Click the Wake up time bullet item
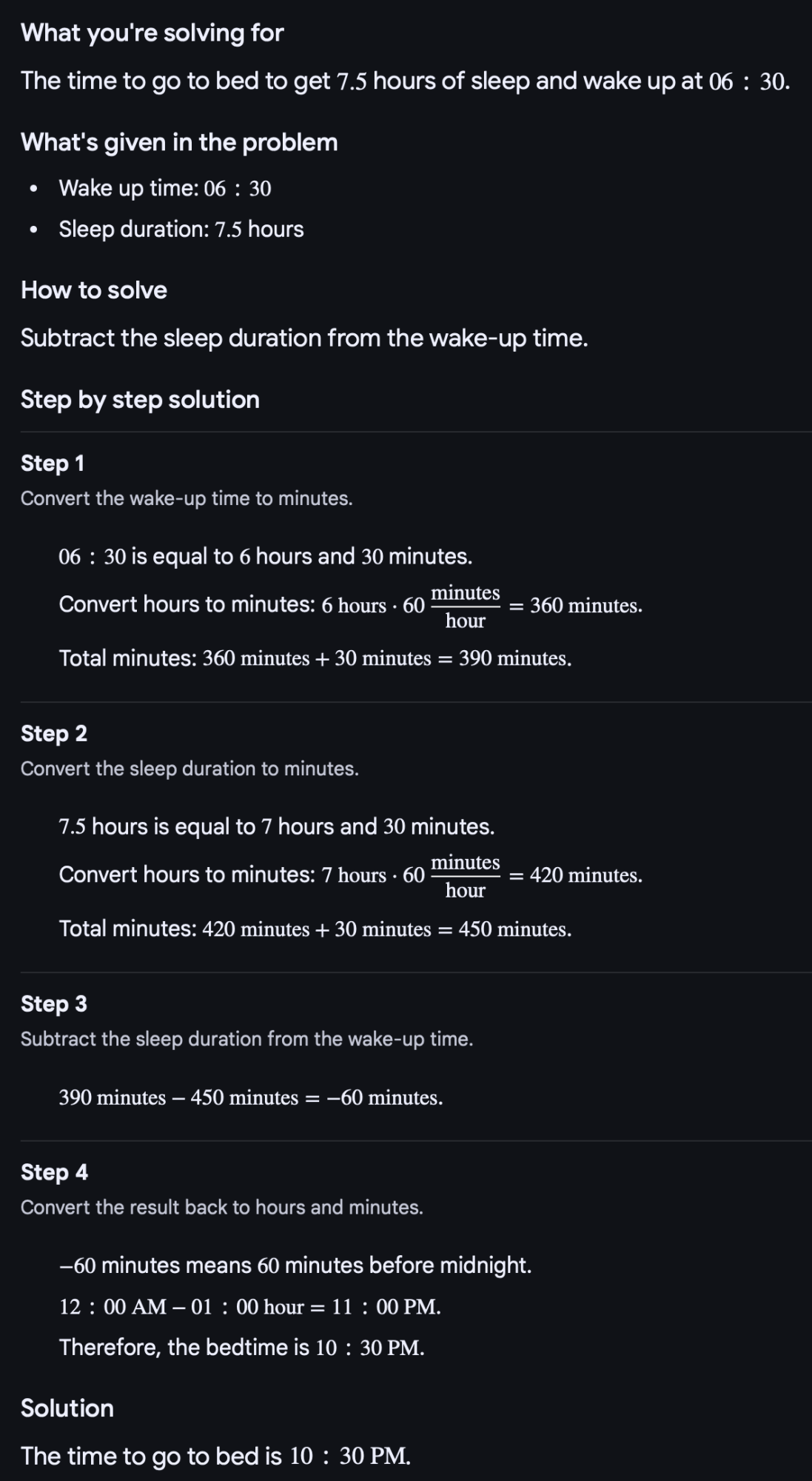Screen dimensions: 812x1481 coord(165,188)
